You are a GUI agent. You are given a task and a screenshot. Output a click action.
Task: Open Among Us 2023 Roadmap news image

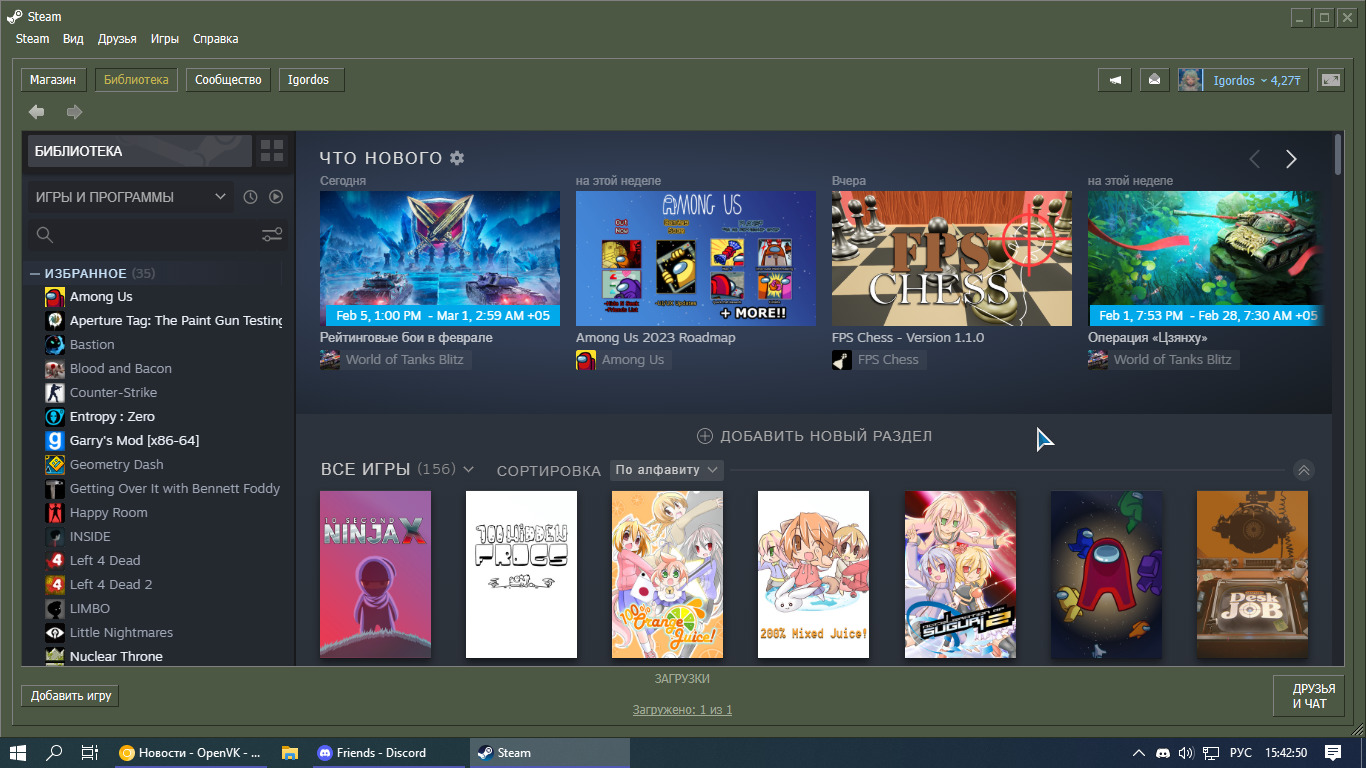[x=696, y=258]
